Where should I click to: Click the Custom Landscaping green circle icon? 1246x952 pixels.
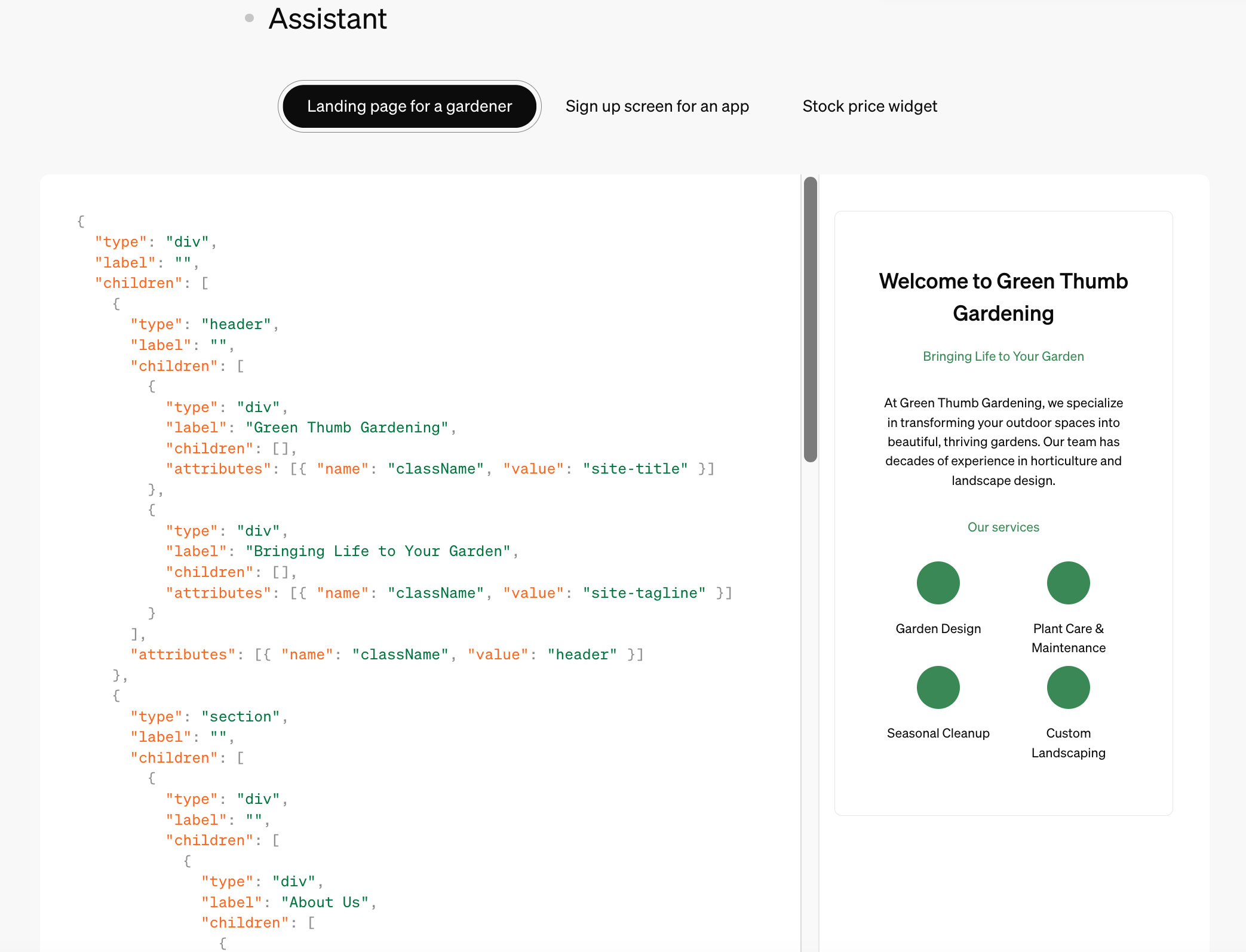click(1068, 687)
